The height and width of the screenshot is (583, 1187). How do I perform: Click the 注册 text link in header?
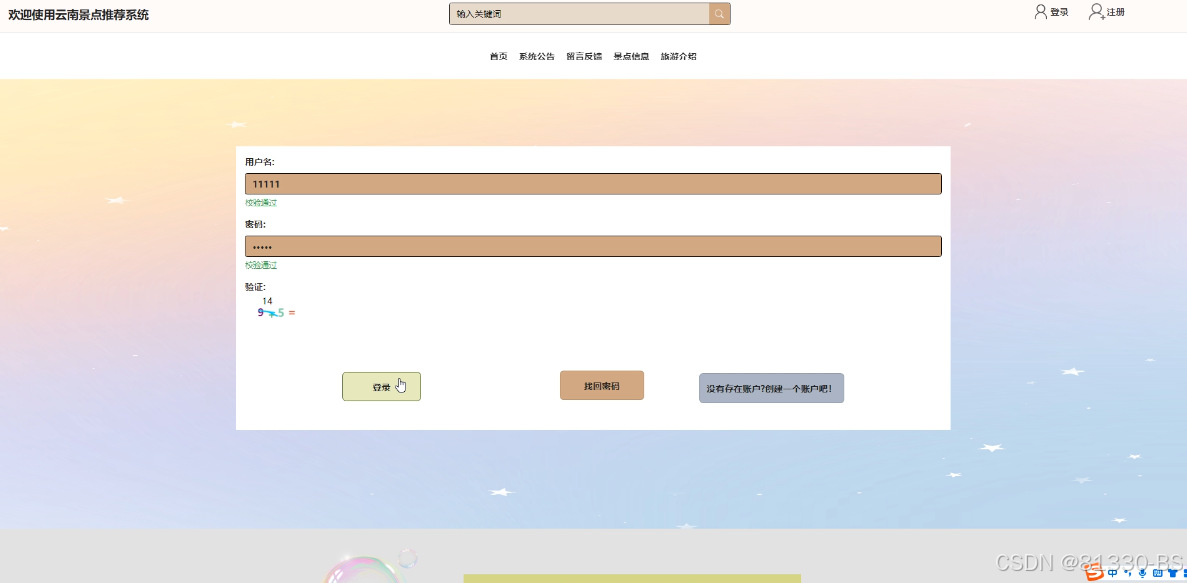click(1116, 12)
